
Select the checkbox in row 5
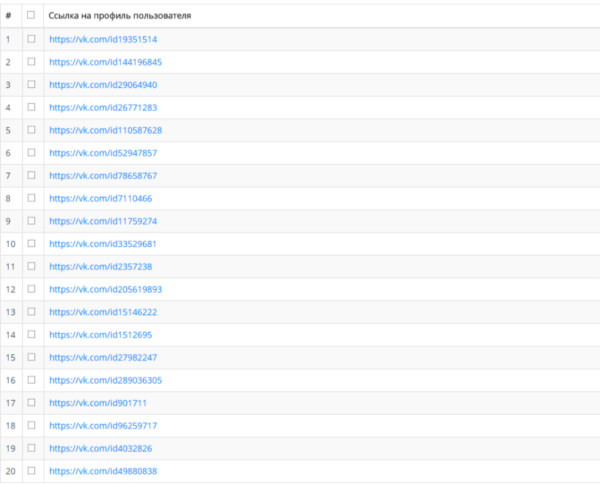click(31, 130)
